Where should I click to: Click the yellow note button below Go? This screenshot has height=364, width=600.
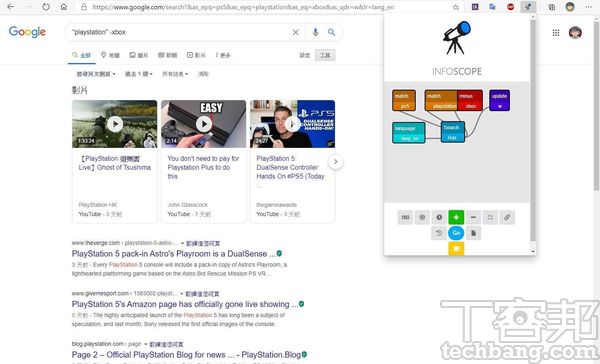(456, 248)
